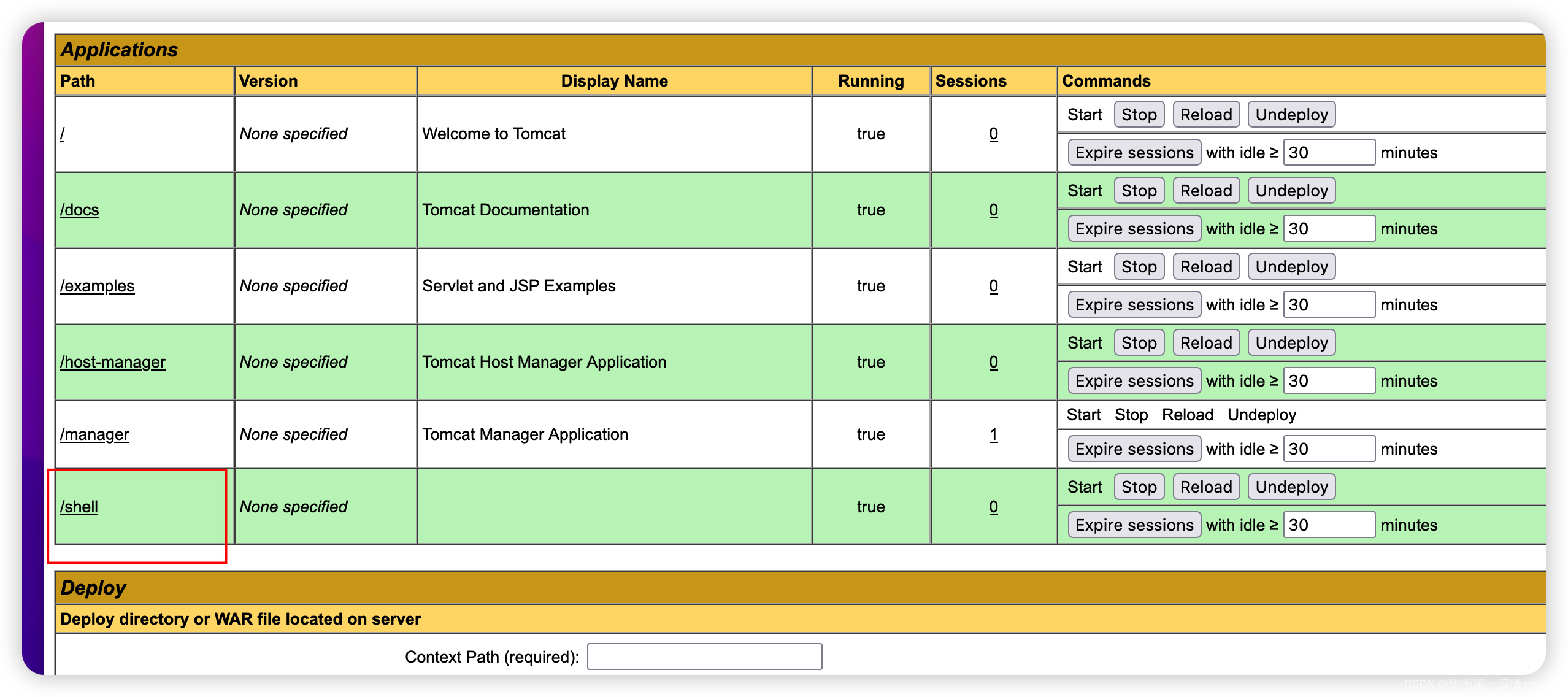This screenshot has height=697, width=1568.
Task: Undeploy the /shell application
Action: 1291,487
